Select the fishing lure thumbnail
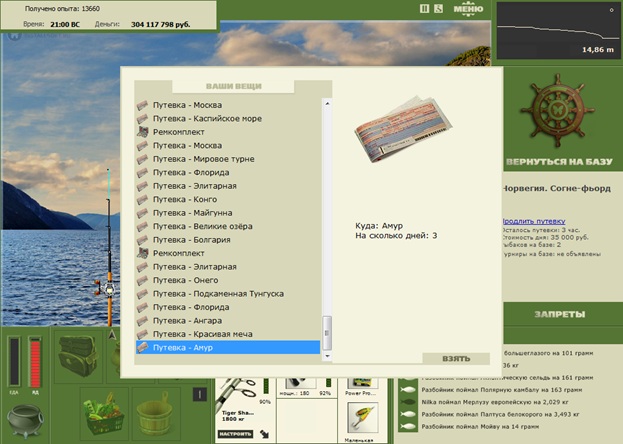Screen dimensions: 623x444 tap(362, 418)
